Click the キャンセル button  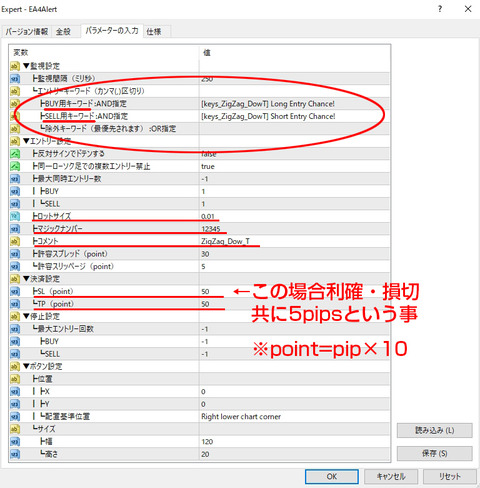click(x=391, y=476)
